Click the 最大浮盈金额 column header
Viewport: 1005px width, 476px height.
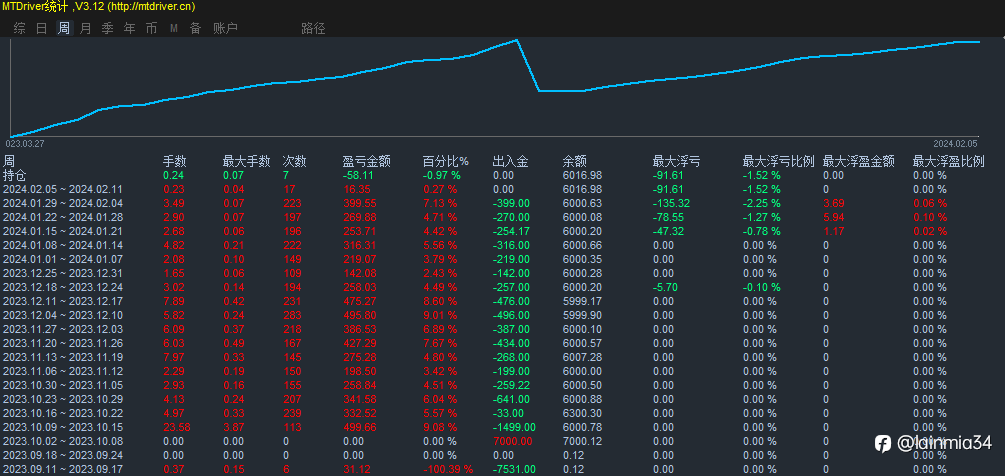click(859, 161)
